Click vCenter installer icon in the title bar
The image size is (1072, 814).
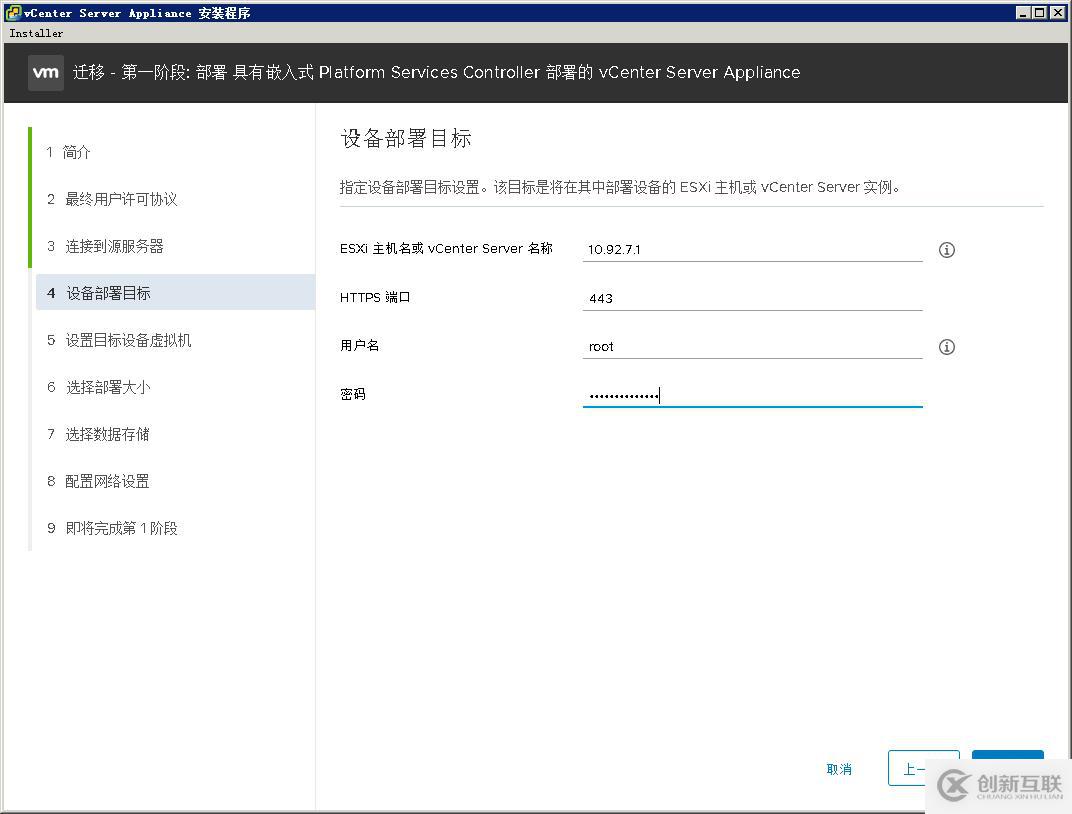(x=13, y=12)
